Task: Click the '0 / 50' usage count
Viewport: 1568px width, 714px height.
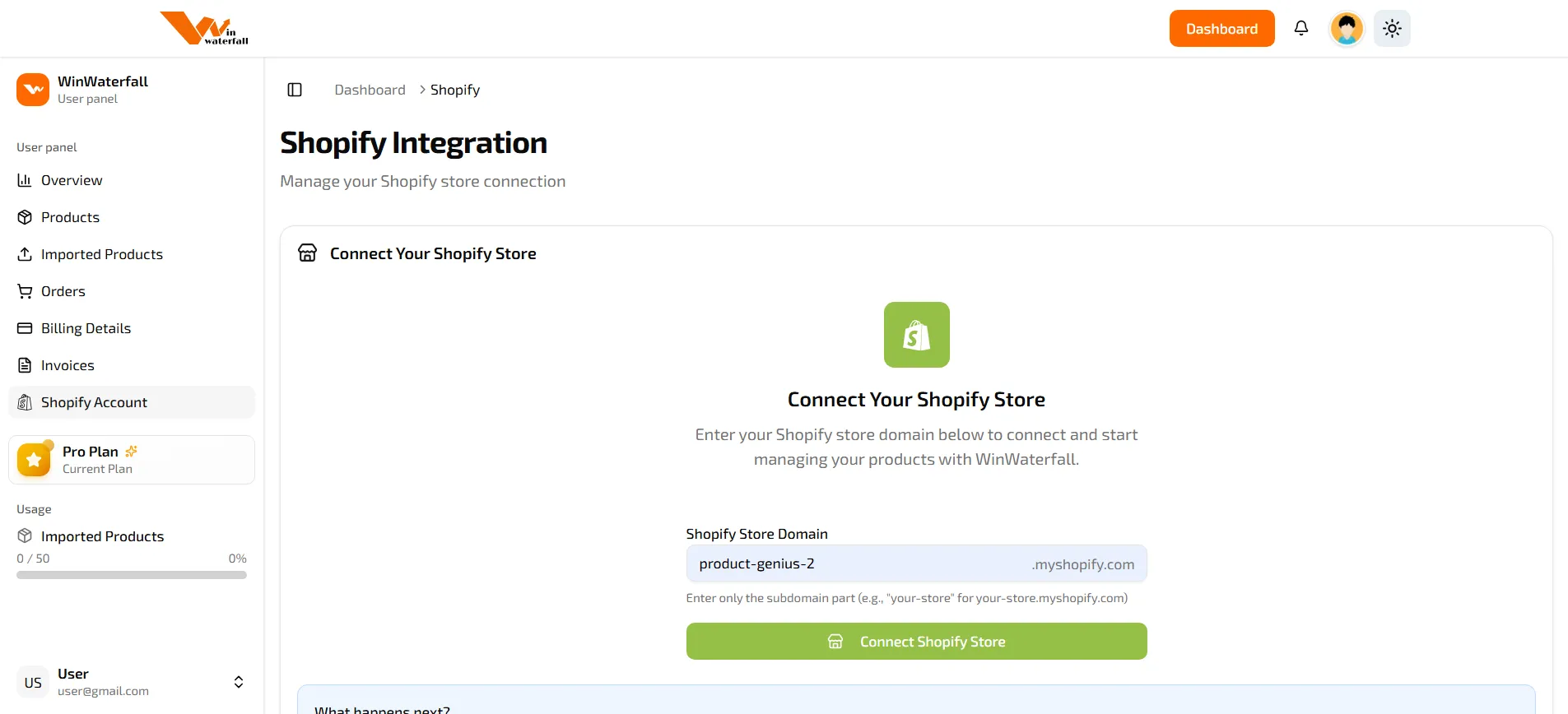Action: coord(33,558)
